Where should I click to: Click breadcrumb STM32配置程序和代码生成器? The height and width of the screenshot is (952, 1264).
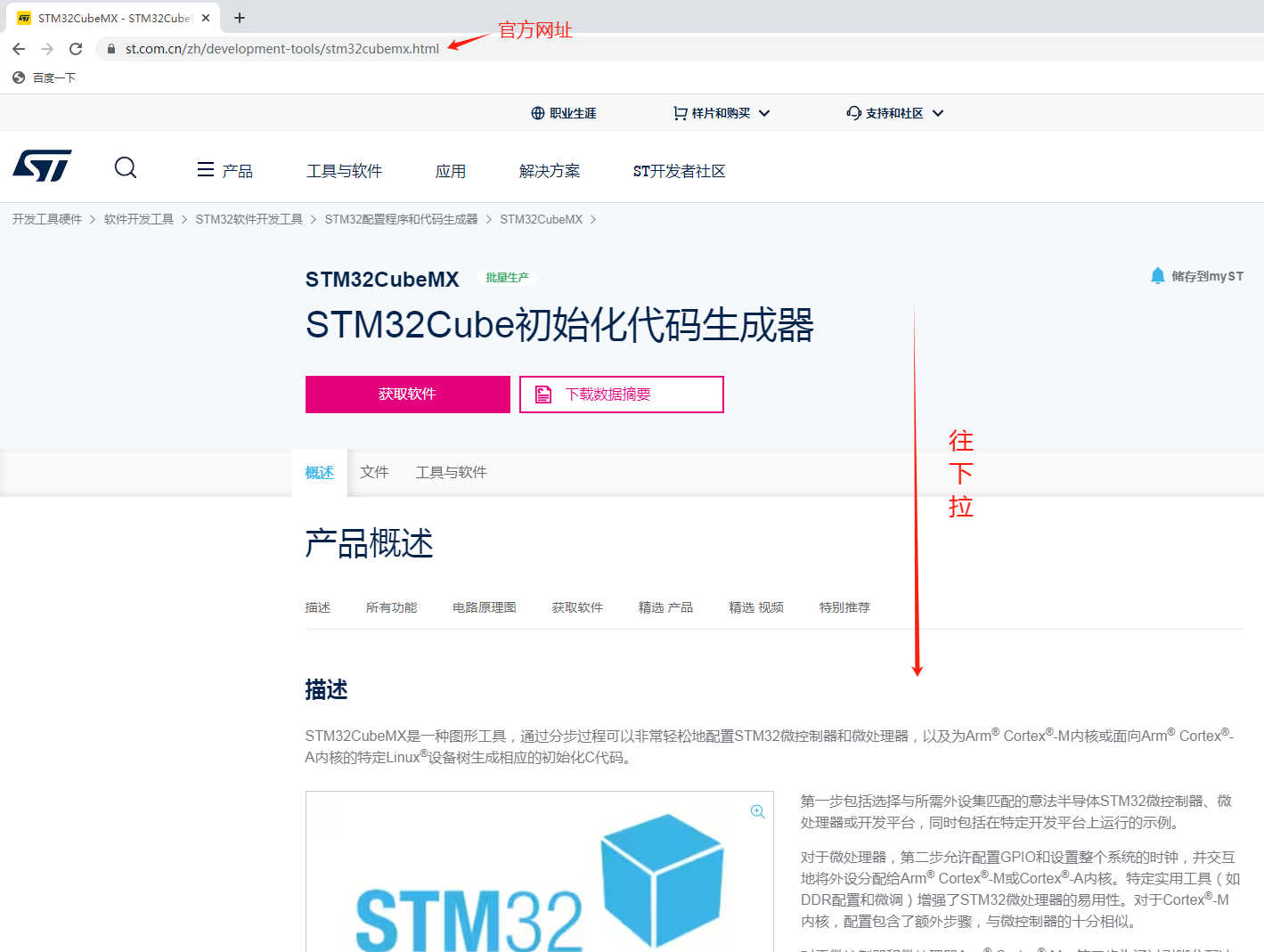coord(402,219)
